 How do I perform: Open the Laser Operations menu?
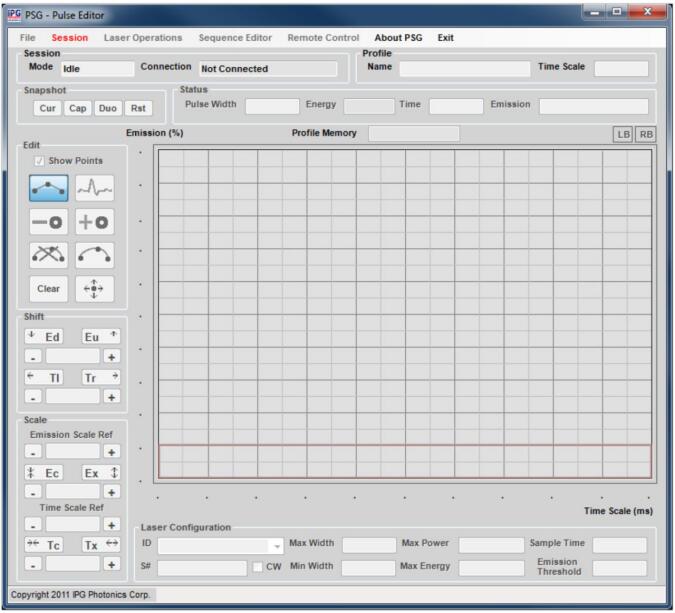(143, 38)
